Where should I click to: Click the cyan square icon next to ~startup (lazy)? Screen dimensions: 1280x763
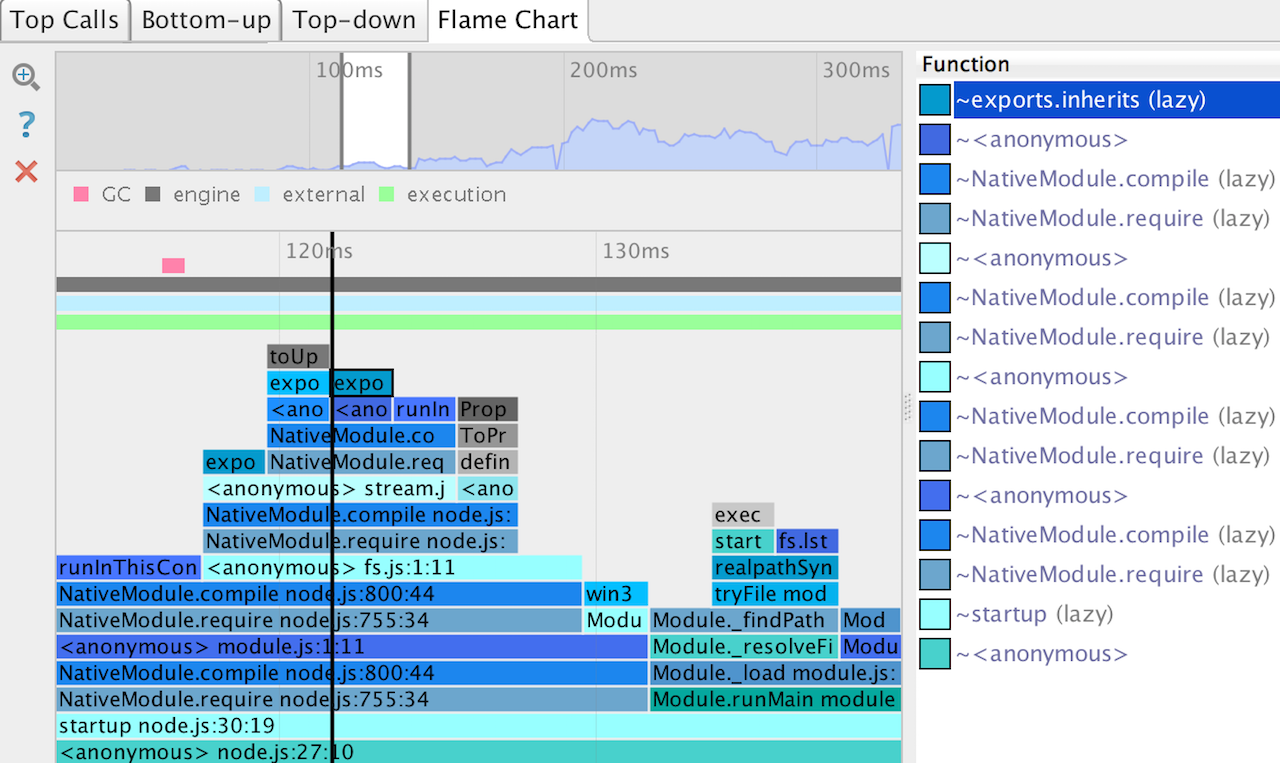point(933,614)
